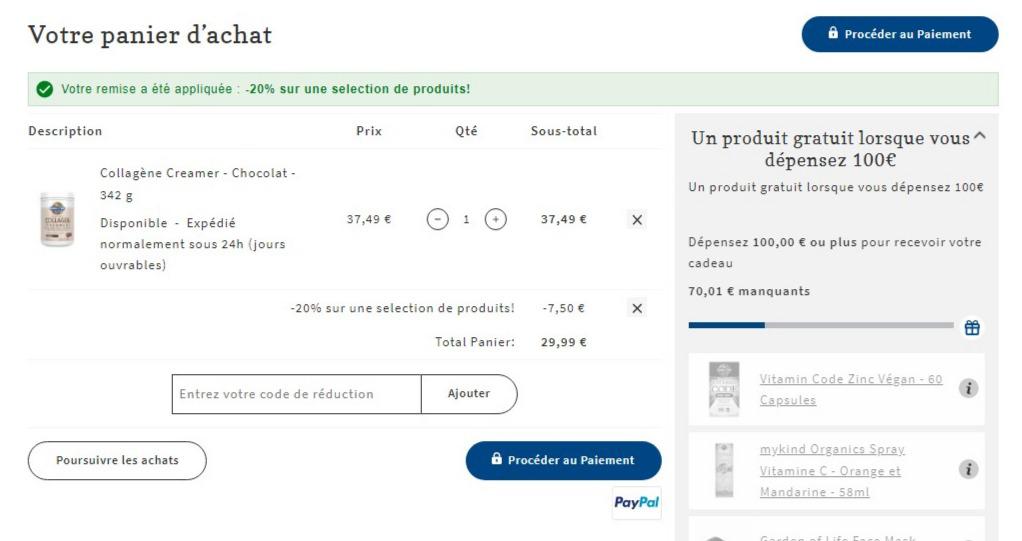This screenshot has height=541, width=1022.
Task: Open Vitamin Code Zinc Végan product link
Action: pyautogui.click(x=851, y=389)
